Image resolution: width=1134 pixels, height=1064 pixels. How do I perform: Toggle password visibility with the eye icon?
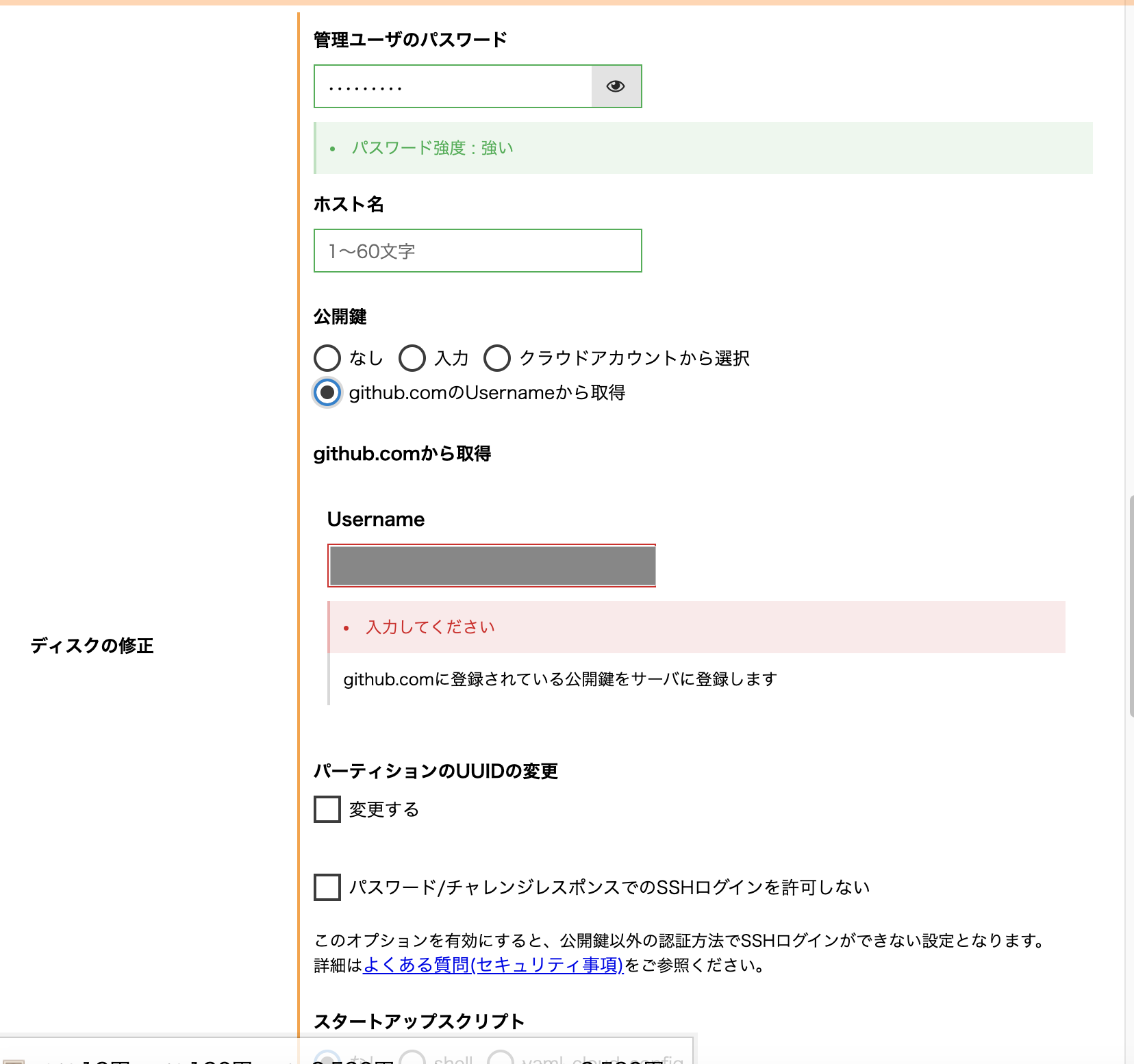616,86
